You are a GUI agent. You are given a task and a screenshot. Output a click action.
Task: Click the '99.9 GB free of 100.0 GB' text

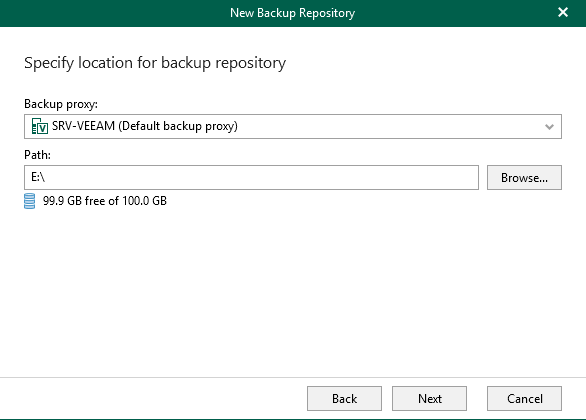(x=105, y=201)
